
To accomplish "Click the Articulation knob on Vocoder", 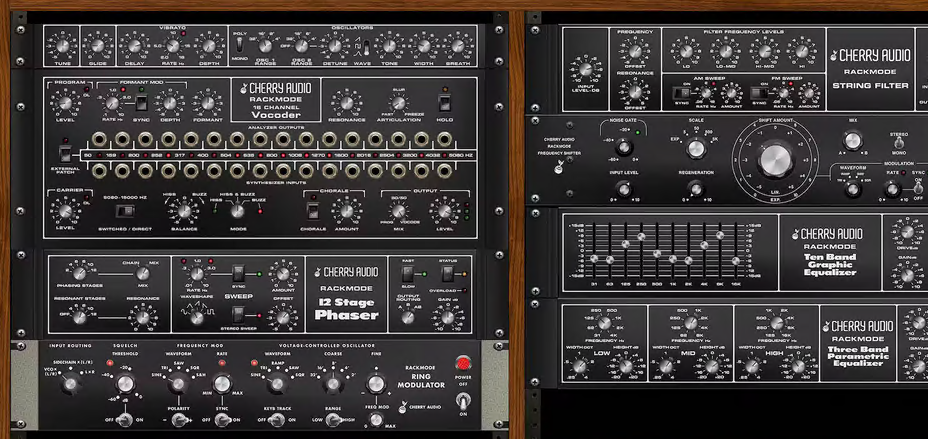I will (398, 104).
